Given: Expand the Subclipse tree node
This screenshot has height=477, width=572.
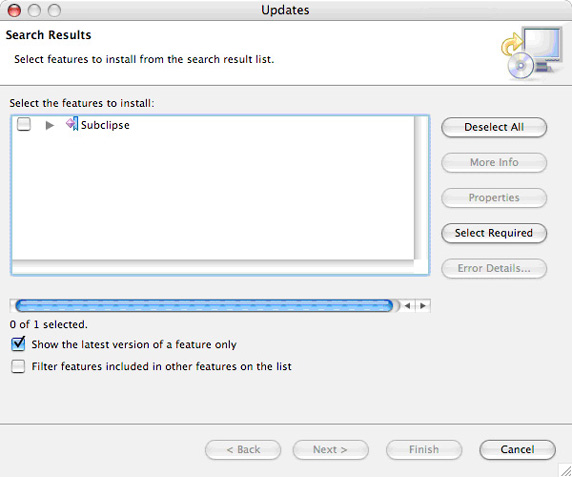Looking at the screenshot, I should point(50,125).
